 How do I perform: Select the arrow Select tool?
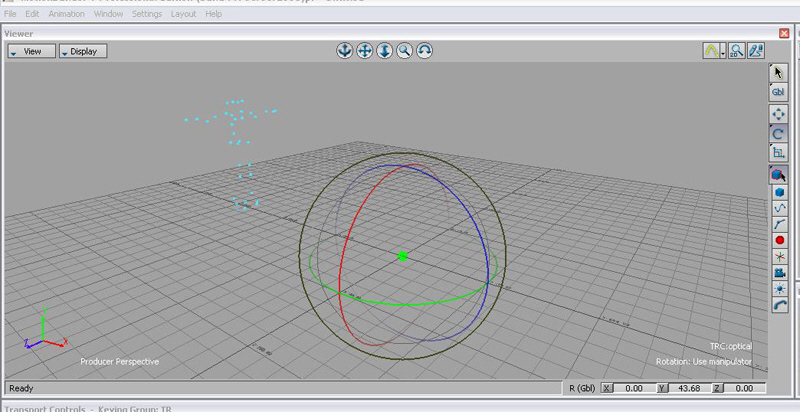coord(779,72)
